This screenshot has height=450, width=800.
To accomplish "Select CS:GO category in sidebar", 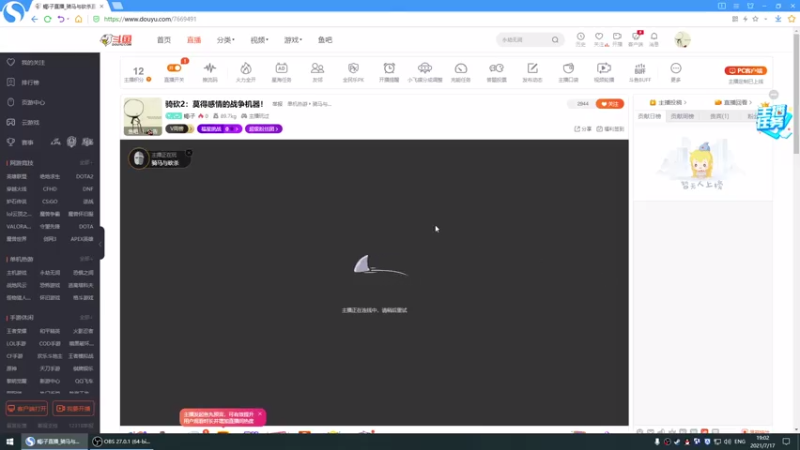I will pos(50,202).
